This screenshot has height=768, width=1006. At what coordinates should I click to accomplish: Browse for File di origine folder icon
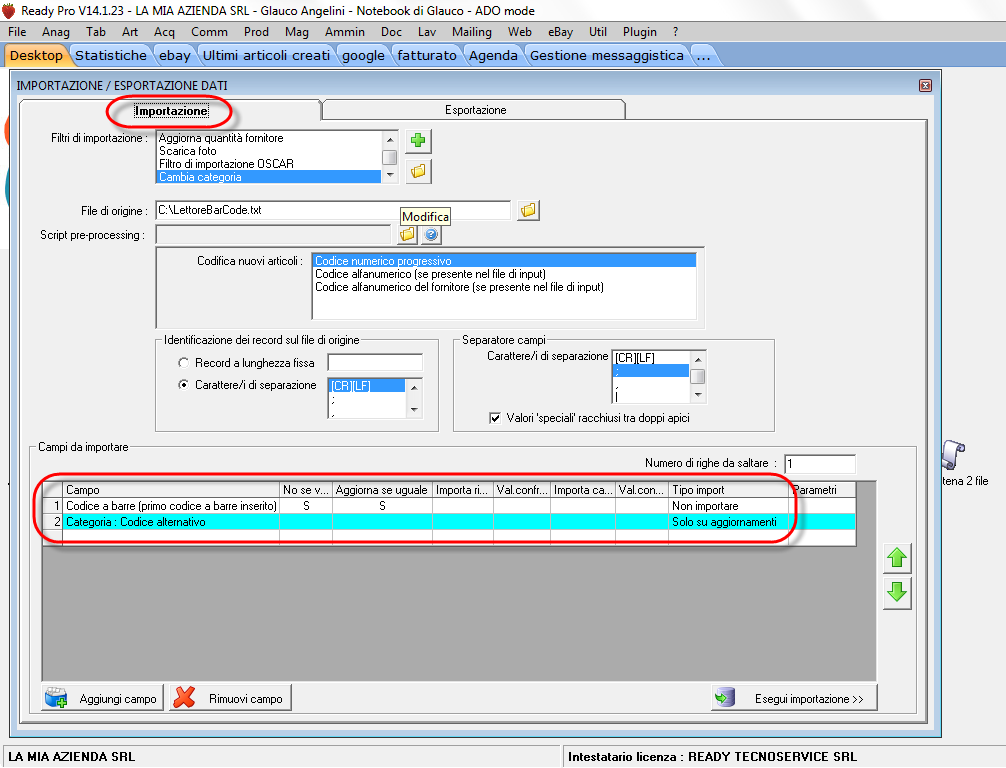(x=528, y=210)
